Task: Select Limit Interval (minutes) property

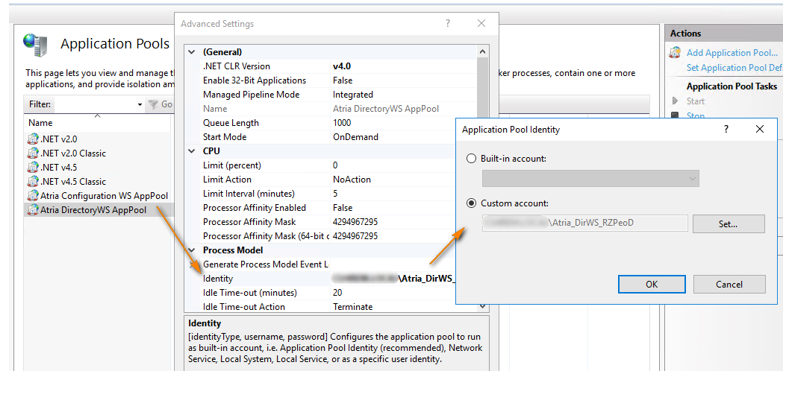Action: pyautogui.click(x=249, y=194)
